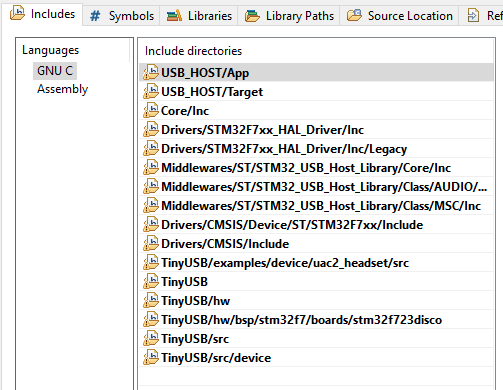Click the icon beside plain TinyUSB entry
503x390 pixels.
(151, 281)
